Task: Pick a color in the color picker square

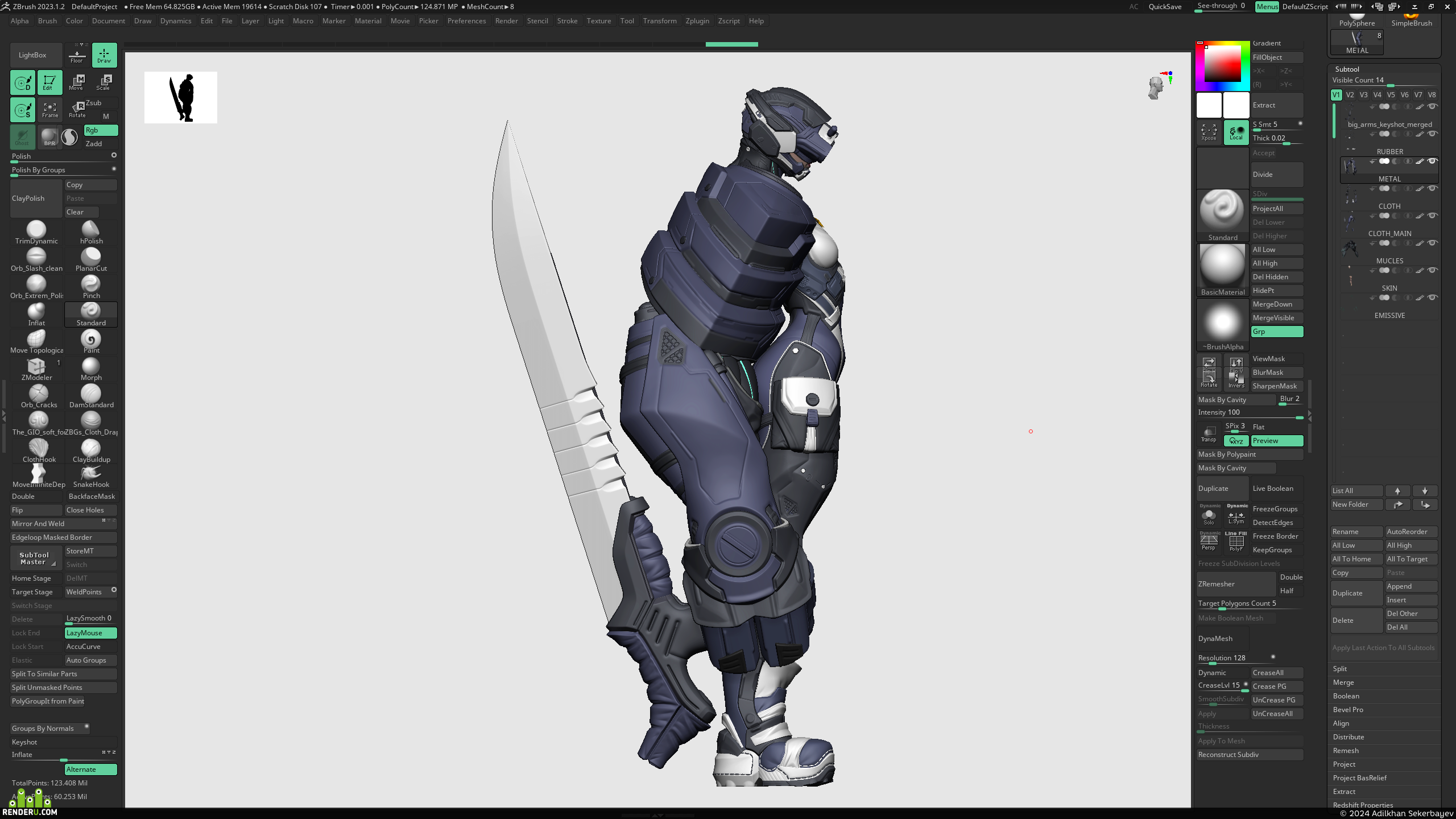Action: (1223, 64)
